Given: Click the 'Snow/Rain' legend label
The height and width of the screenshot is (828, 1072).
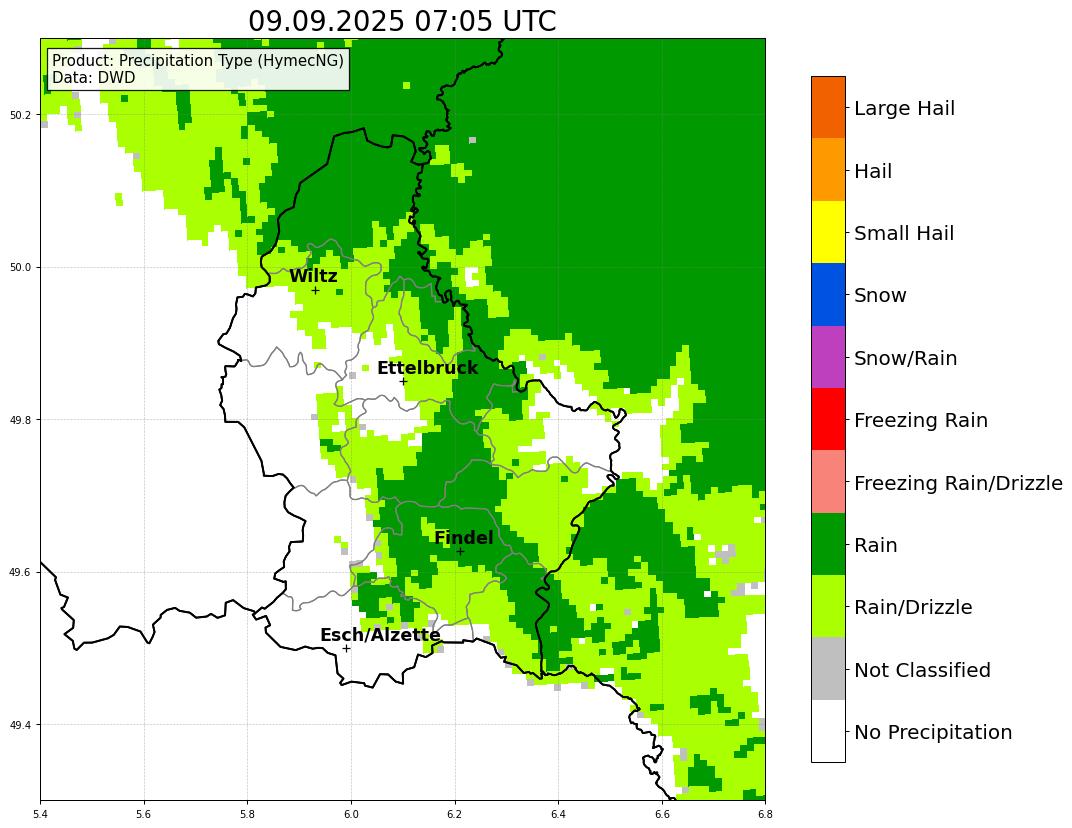Looking at the screenshot, I should click(x=905, y=358).
